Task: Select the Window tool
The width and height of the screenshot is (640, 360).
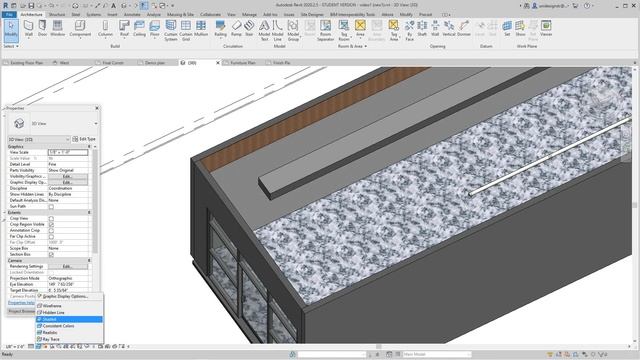Action: [x=58, y=29]
